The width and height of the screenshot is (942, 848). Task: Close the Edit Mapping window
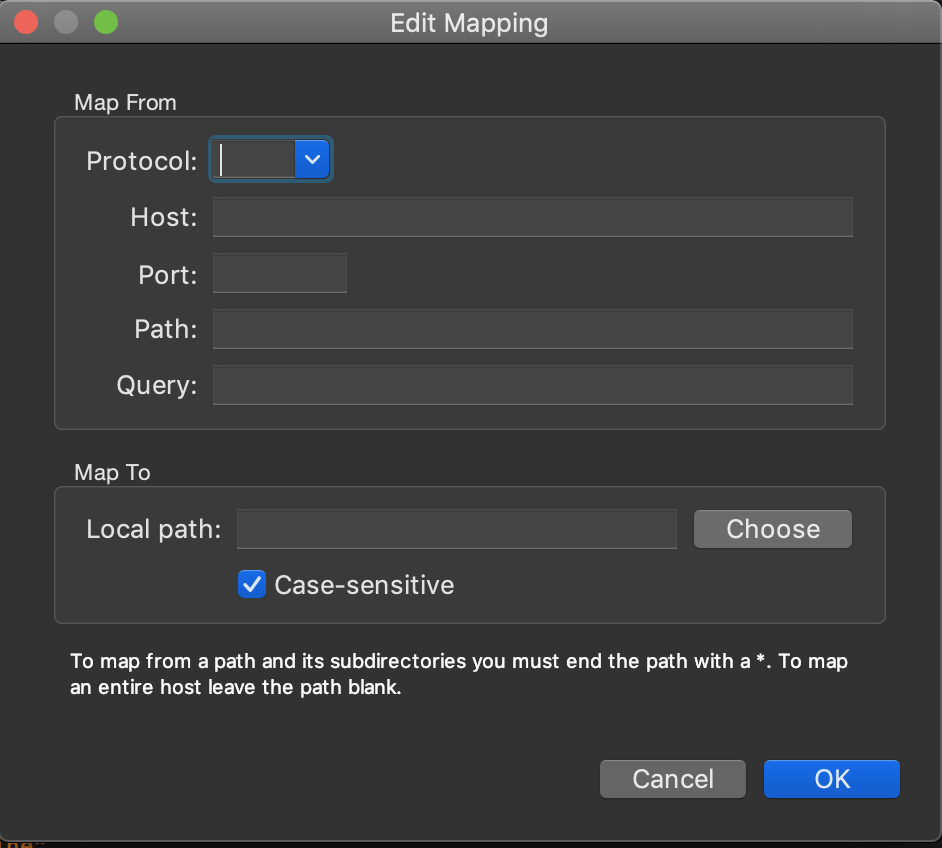[x=26, y=22]
